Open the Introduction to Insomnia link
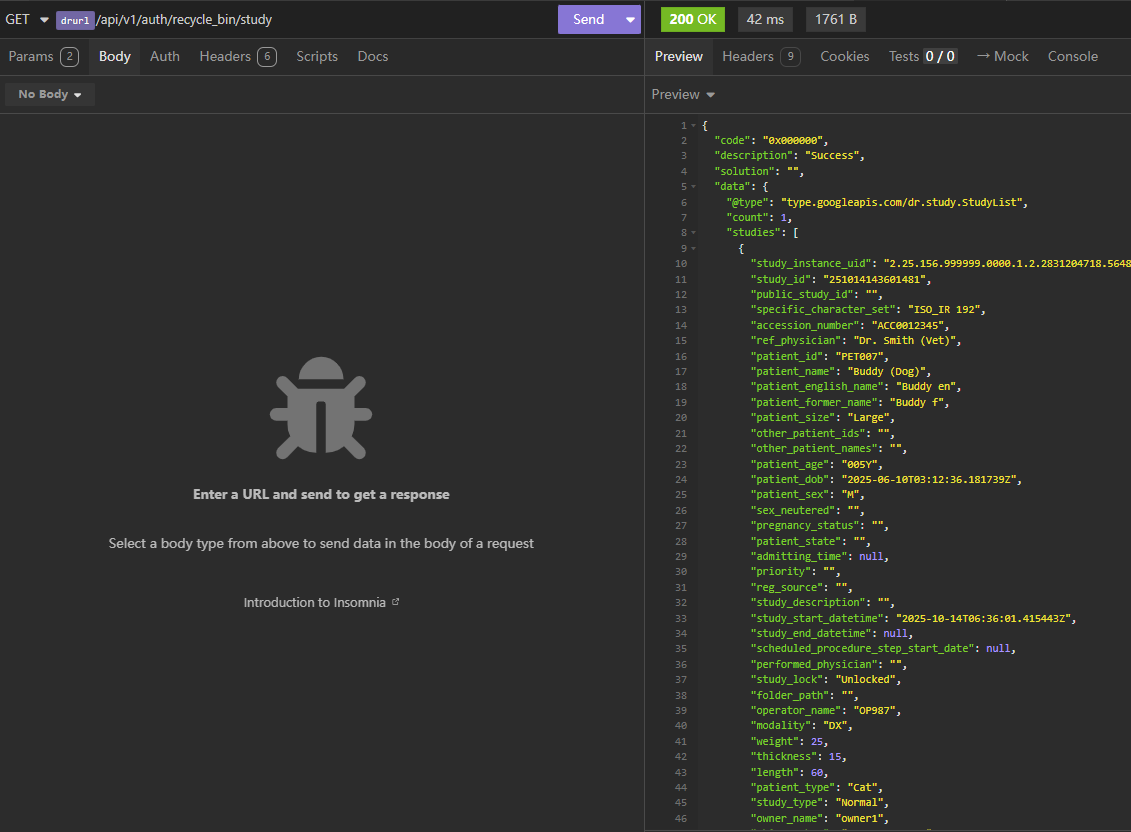Screen dimensions: 1131x832 pyautogui.click(x=314, y=602)
